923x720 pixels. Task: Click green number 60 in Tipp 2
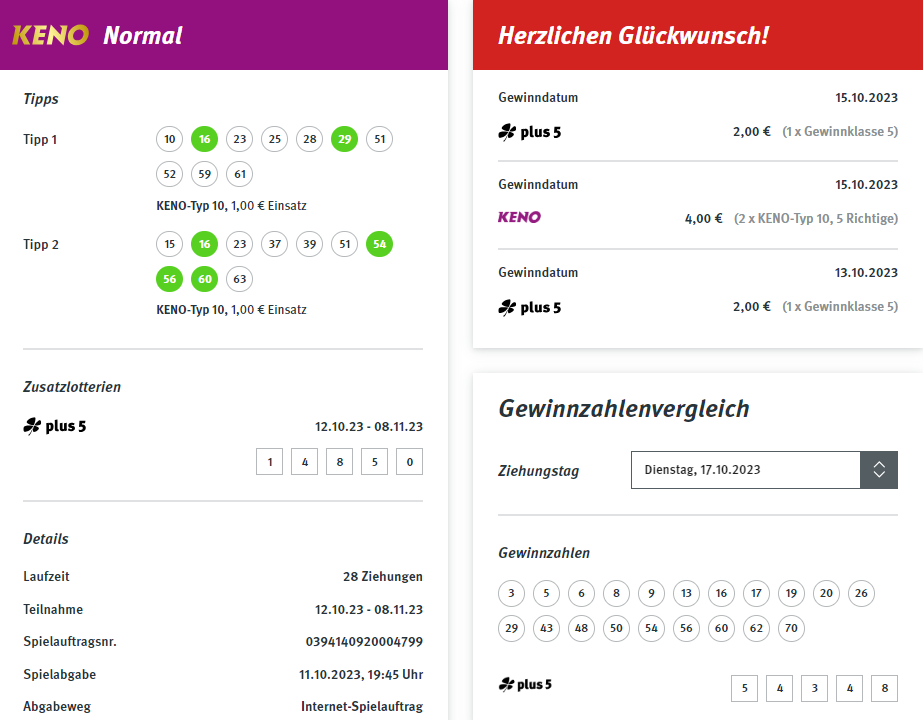[204, 279]
